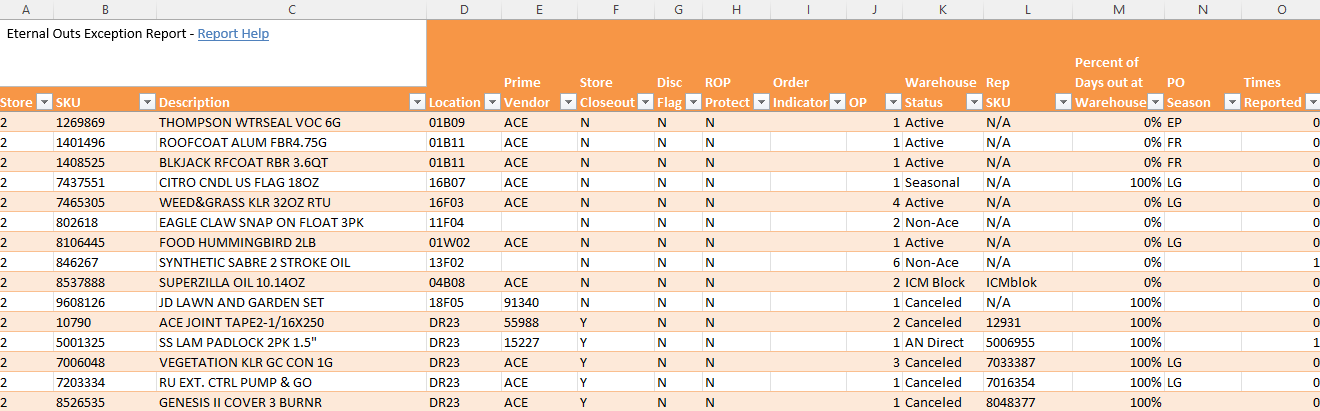Open the Store column filter dropdown
This screenshot has height=411, width=1320.
[43, 102]
